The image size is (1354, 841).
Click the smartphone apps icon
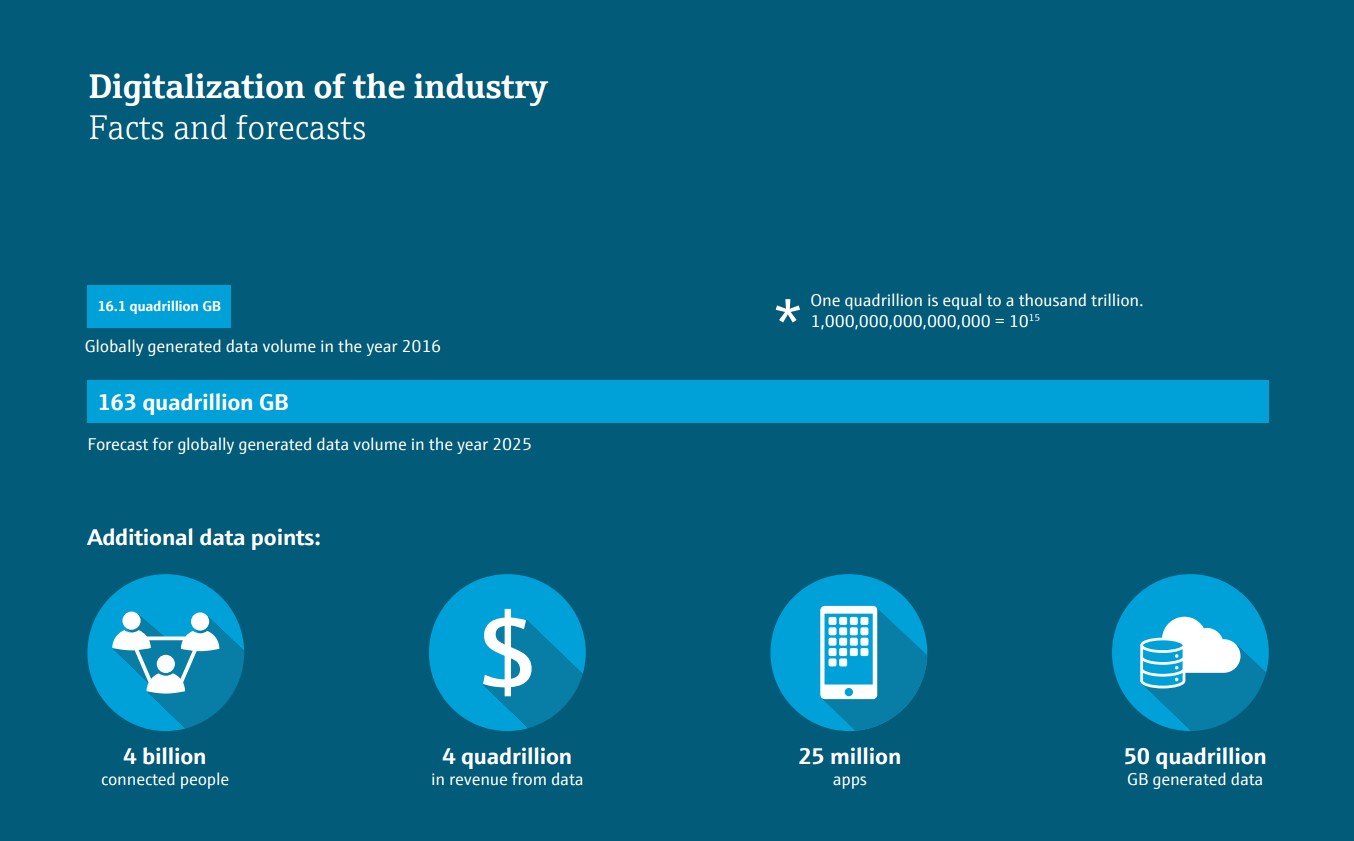848,651
